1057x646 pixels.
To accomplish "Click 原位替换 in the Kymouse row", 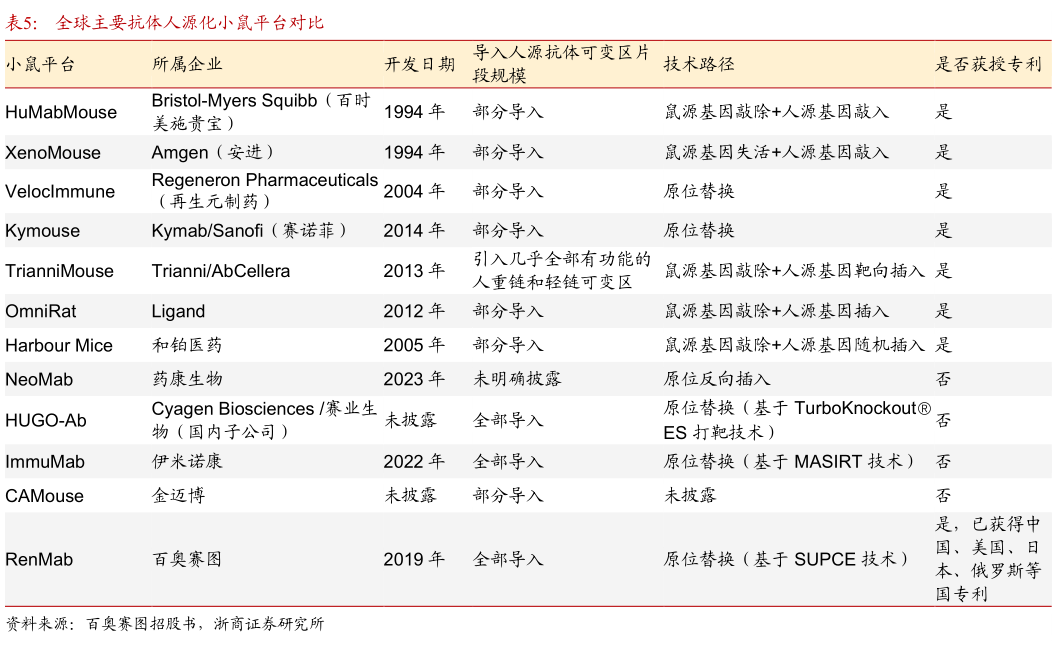I will point(698,230).
